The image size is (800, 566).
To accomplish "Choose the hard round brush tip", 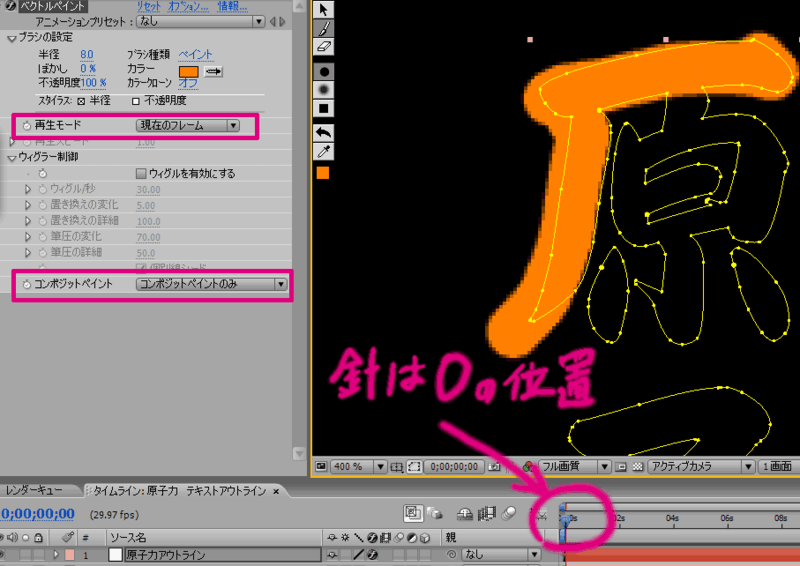I will [x=323, y=71].
